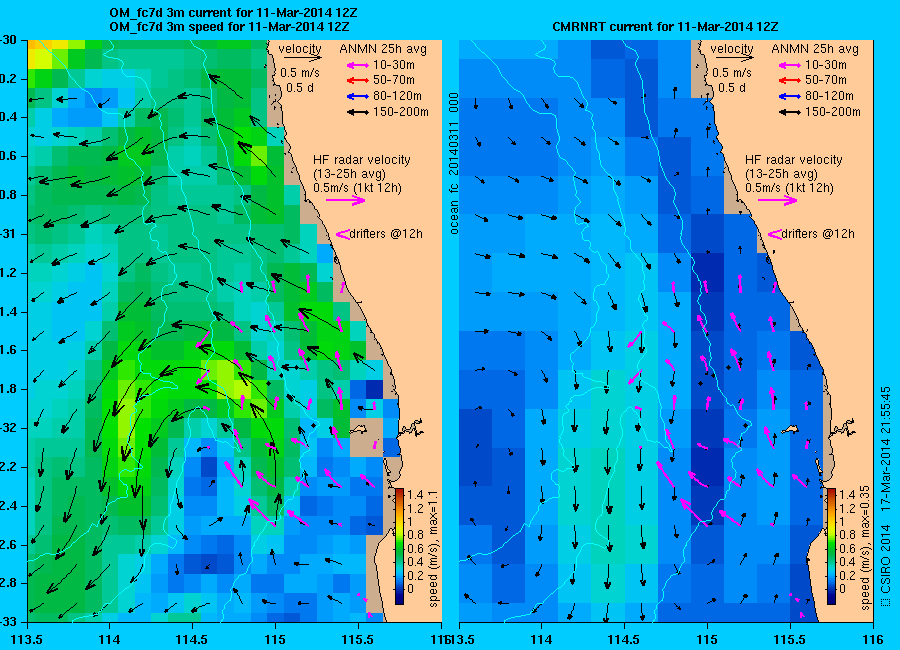The width and height of the screenshot is (900, 650).
Task: Click the vertical 'ocean_fc_20140311_000' label
Action: (454, 164)
